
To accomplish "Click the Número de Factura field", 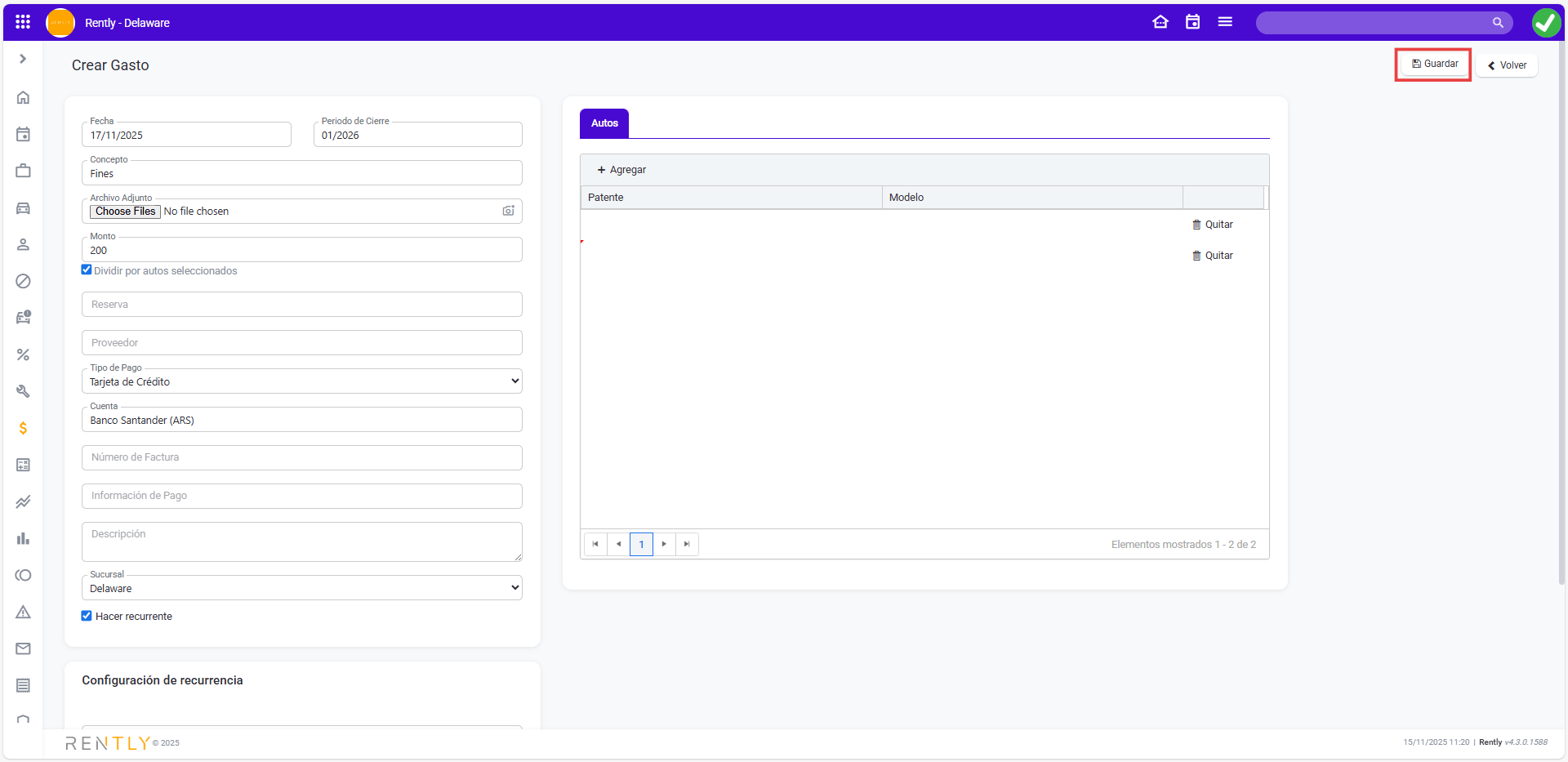I will click(x=301, y=457).
